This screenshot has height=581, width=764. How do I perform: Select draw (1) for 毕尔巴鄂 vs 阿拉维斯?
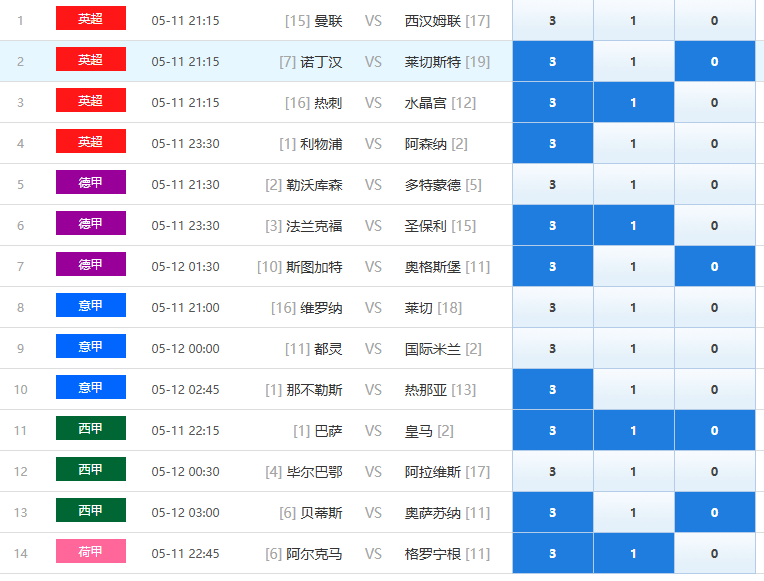click(633, 471)
